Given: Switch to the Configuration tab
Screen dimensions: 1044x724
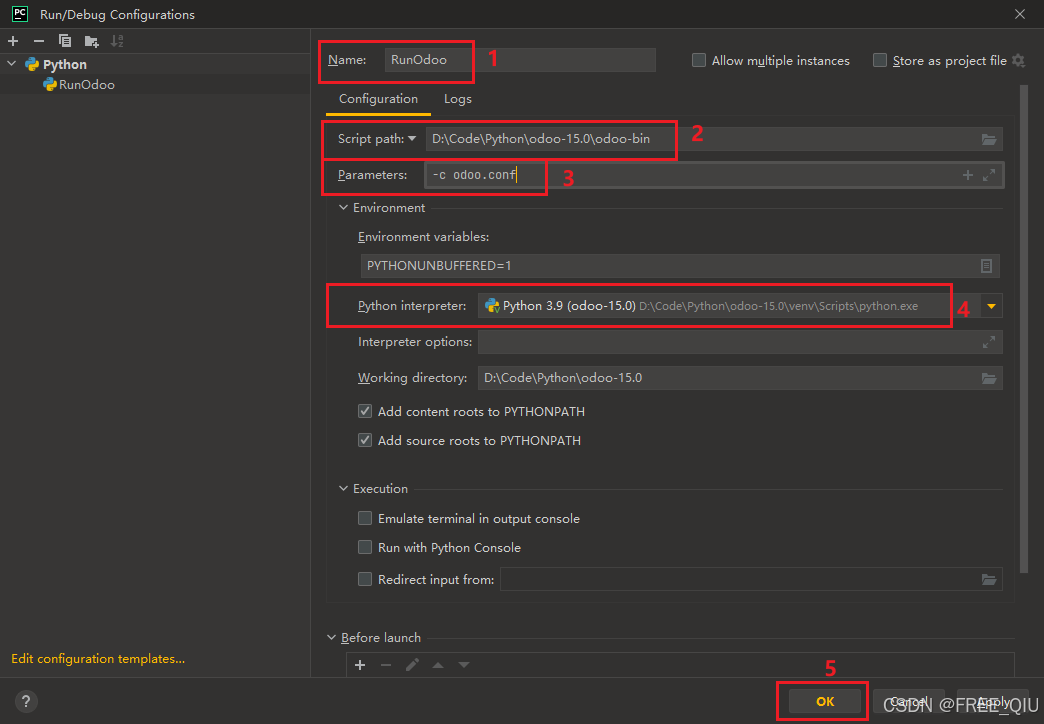Looking at the screenshot, I should click(x=378, y=99).
